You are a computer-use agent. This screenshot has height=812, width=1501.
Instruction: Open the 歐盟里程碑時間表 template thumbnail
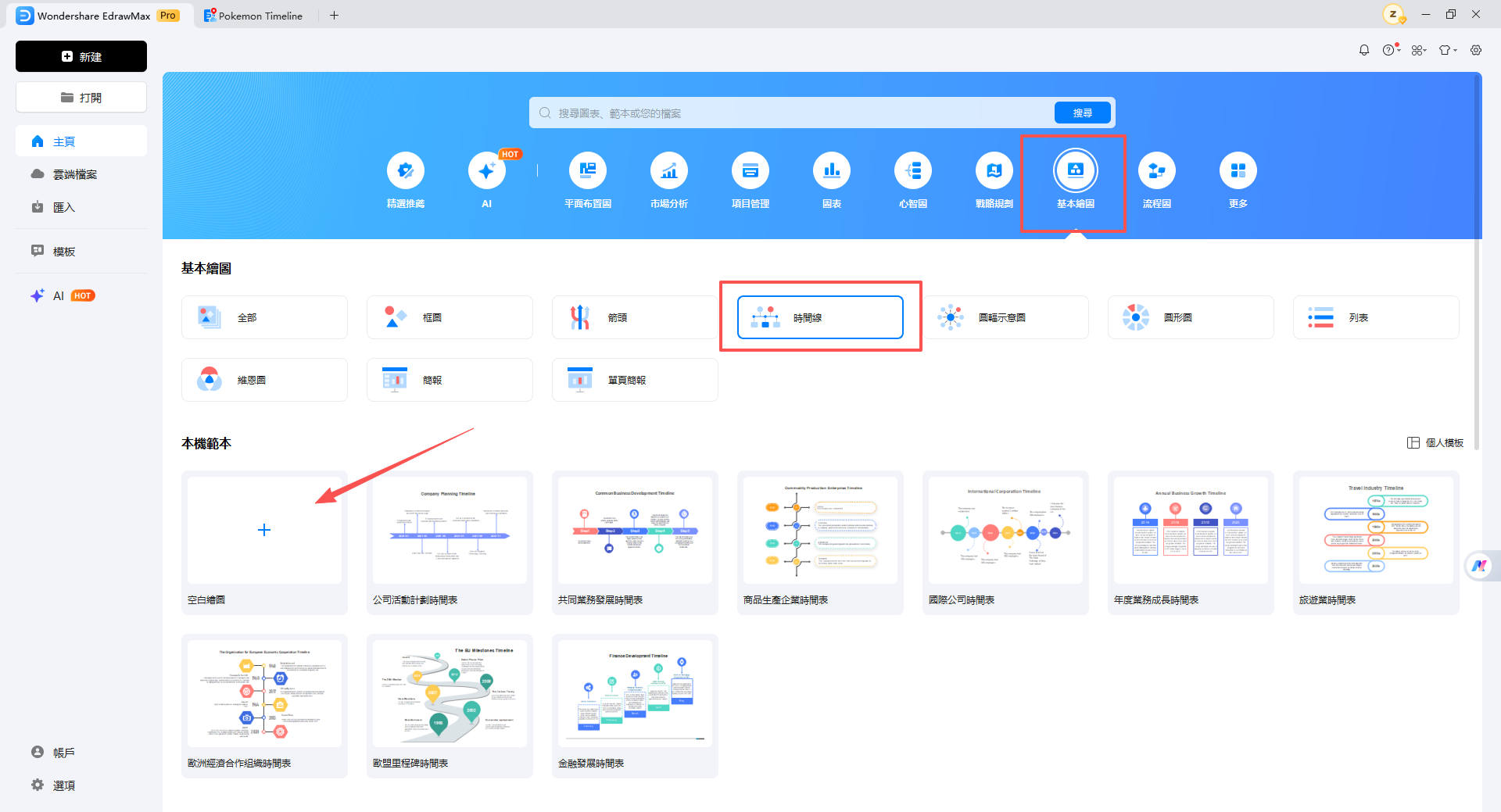[x=450, y=693]
